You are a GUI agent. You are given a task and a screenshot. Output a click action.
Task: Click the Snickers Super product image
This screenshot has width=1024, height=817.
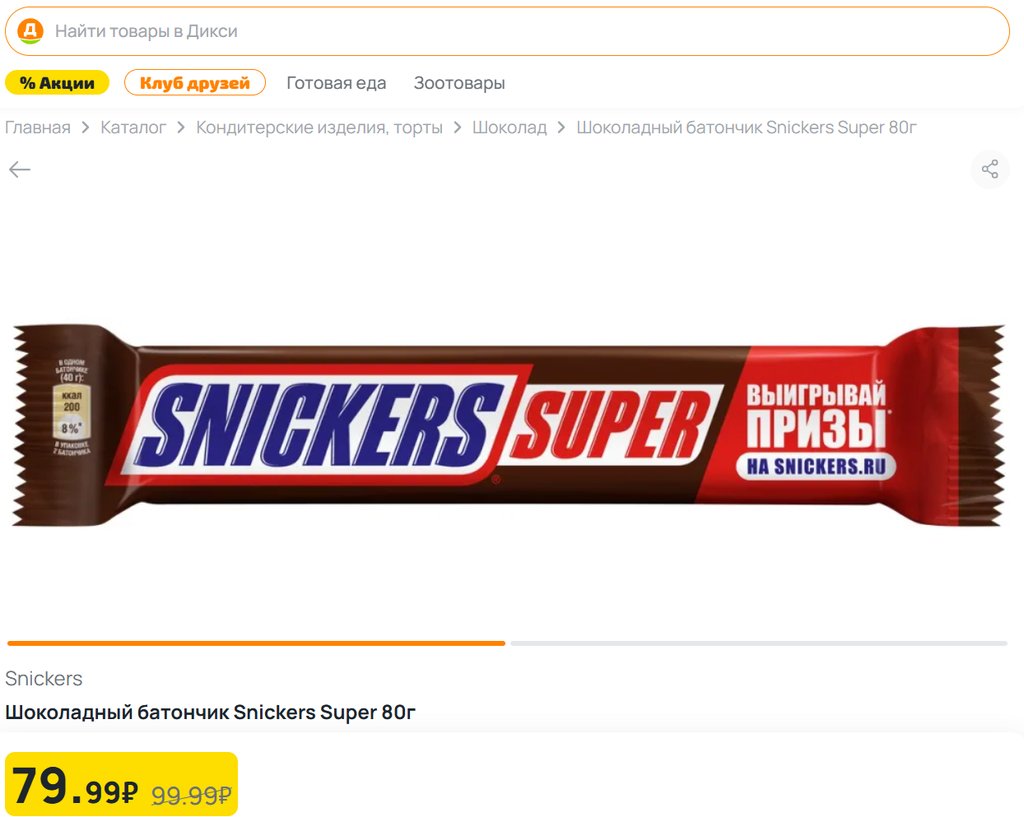click(508, 425)
